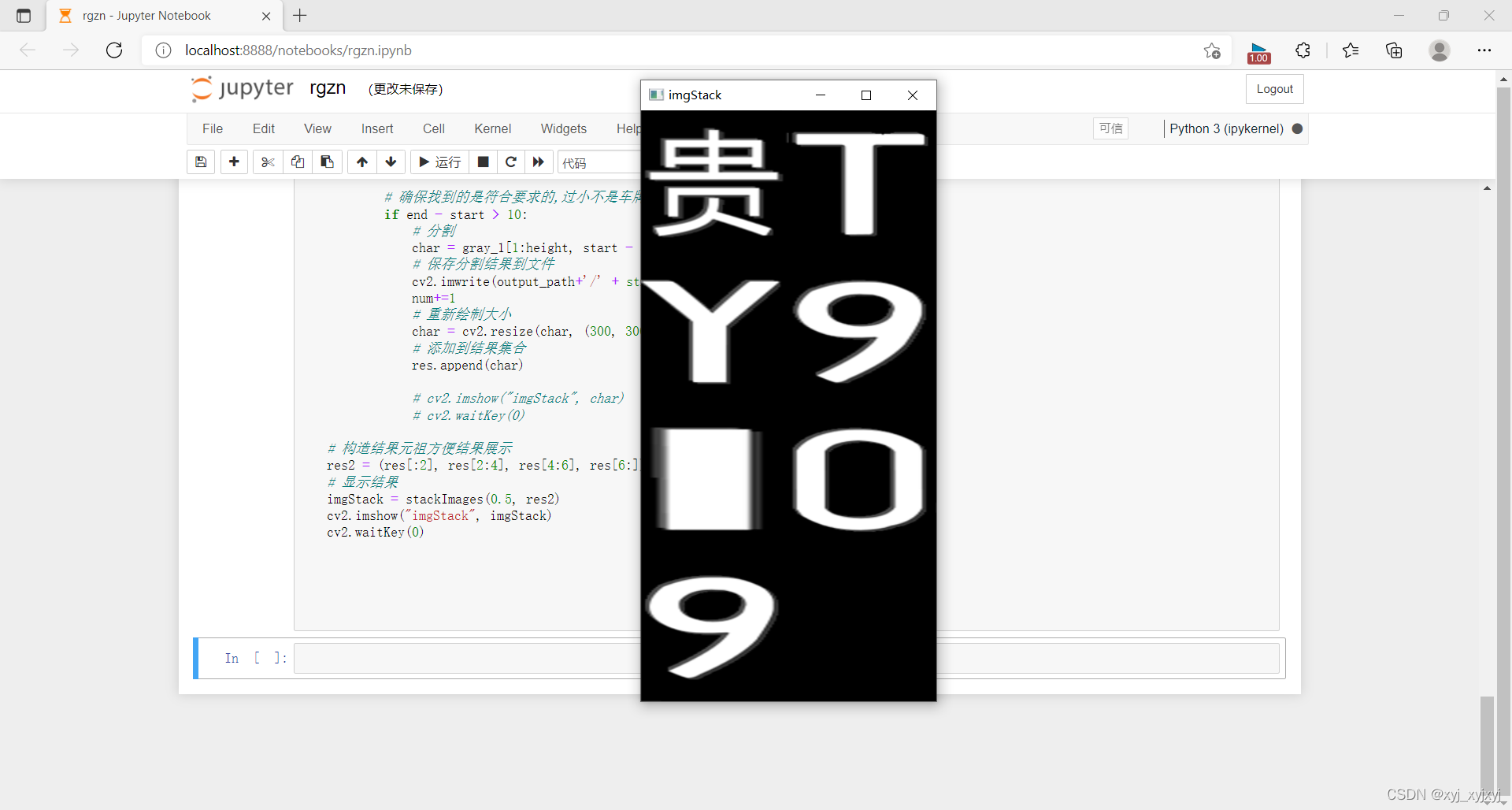Open the View menu
The height and width of the screenshot is (810, 1512).
317,129
